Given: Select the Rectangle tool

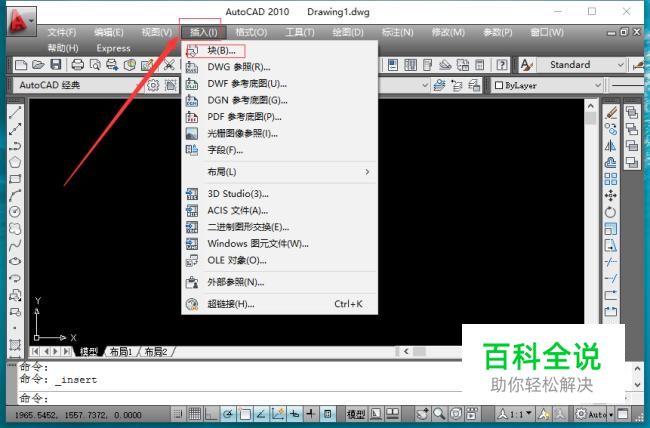Looking at the screenshot, I should click(x=15, y=179).
